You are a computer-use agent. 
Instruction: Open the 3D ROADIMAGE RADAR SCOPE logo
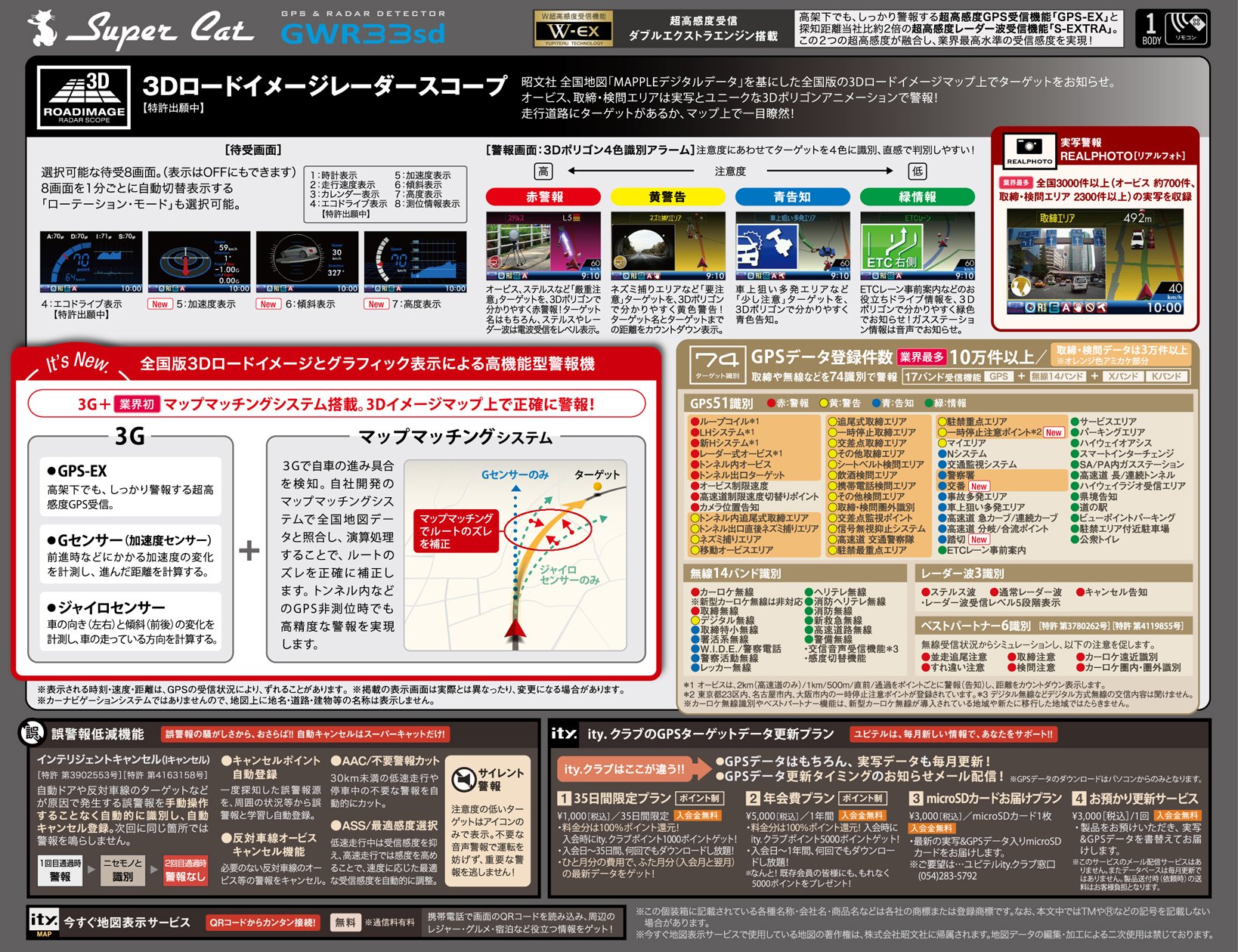pos(84,97)
